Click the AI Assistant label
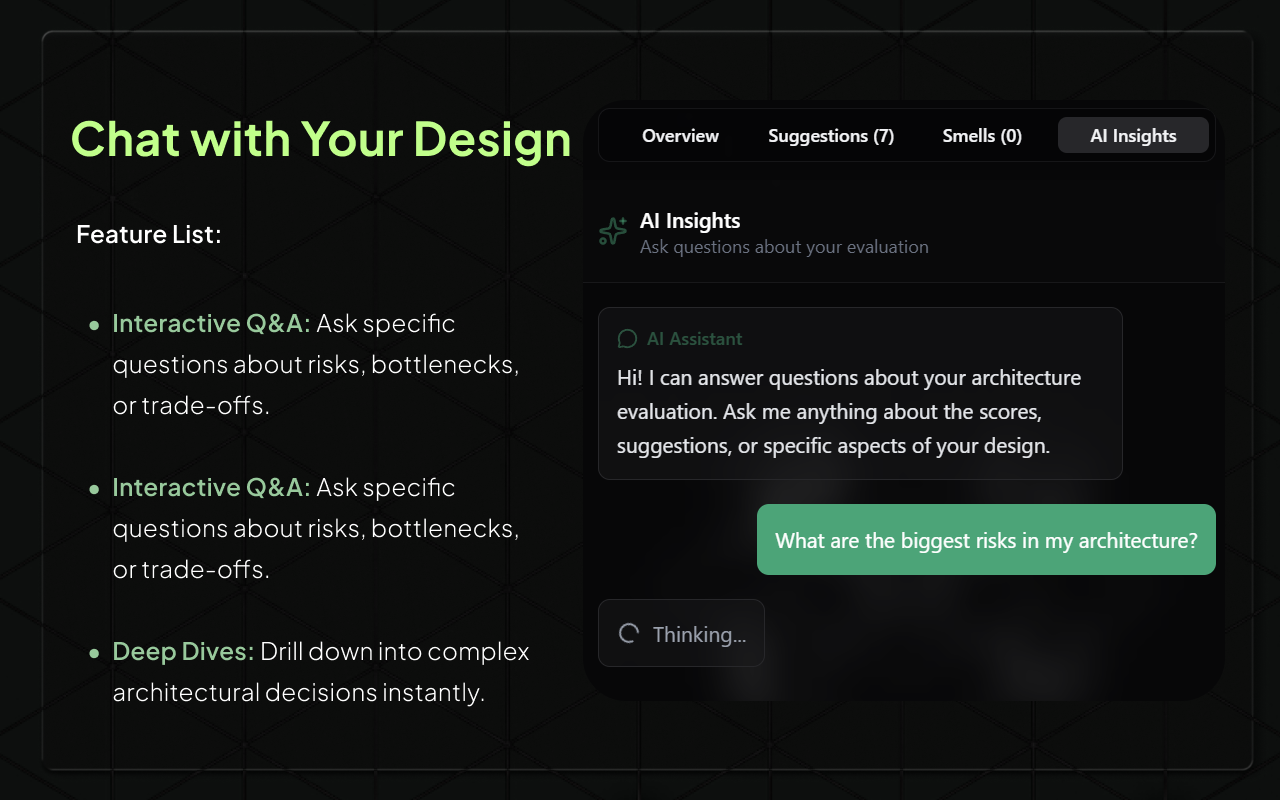 coord(695,339)
